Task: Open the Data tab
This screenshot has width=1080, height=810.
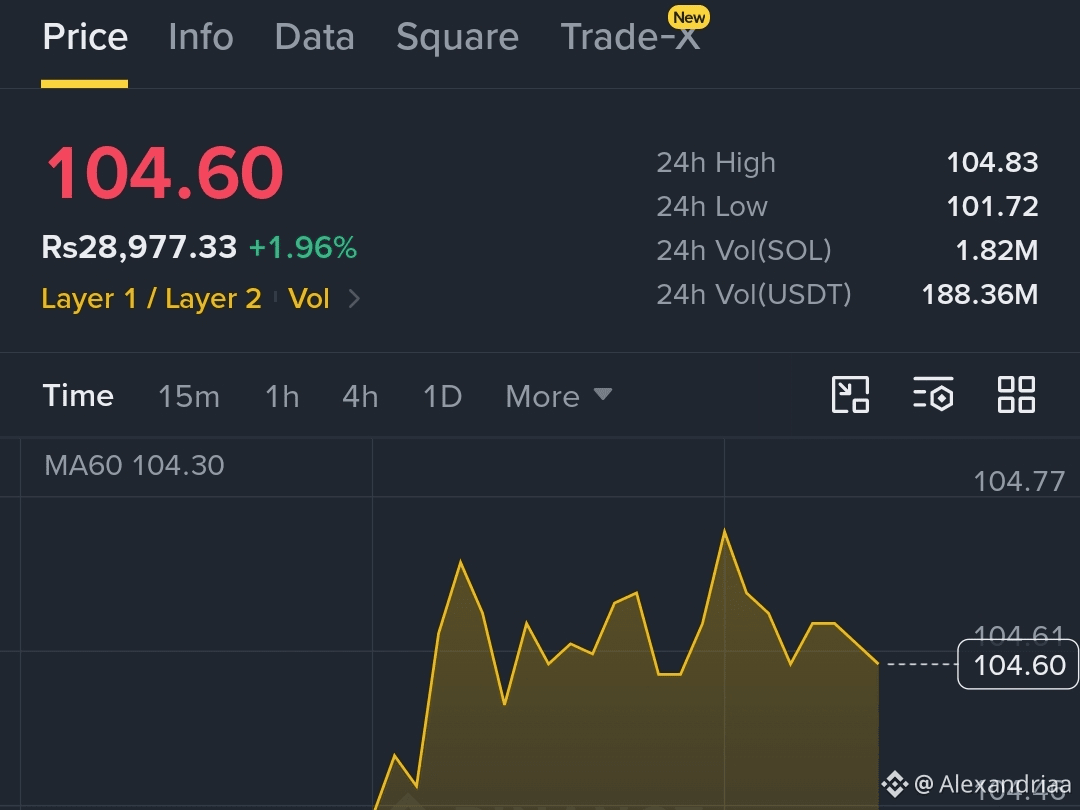Action: click(x=315, y=37)
